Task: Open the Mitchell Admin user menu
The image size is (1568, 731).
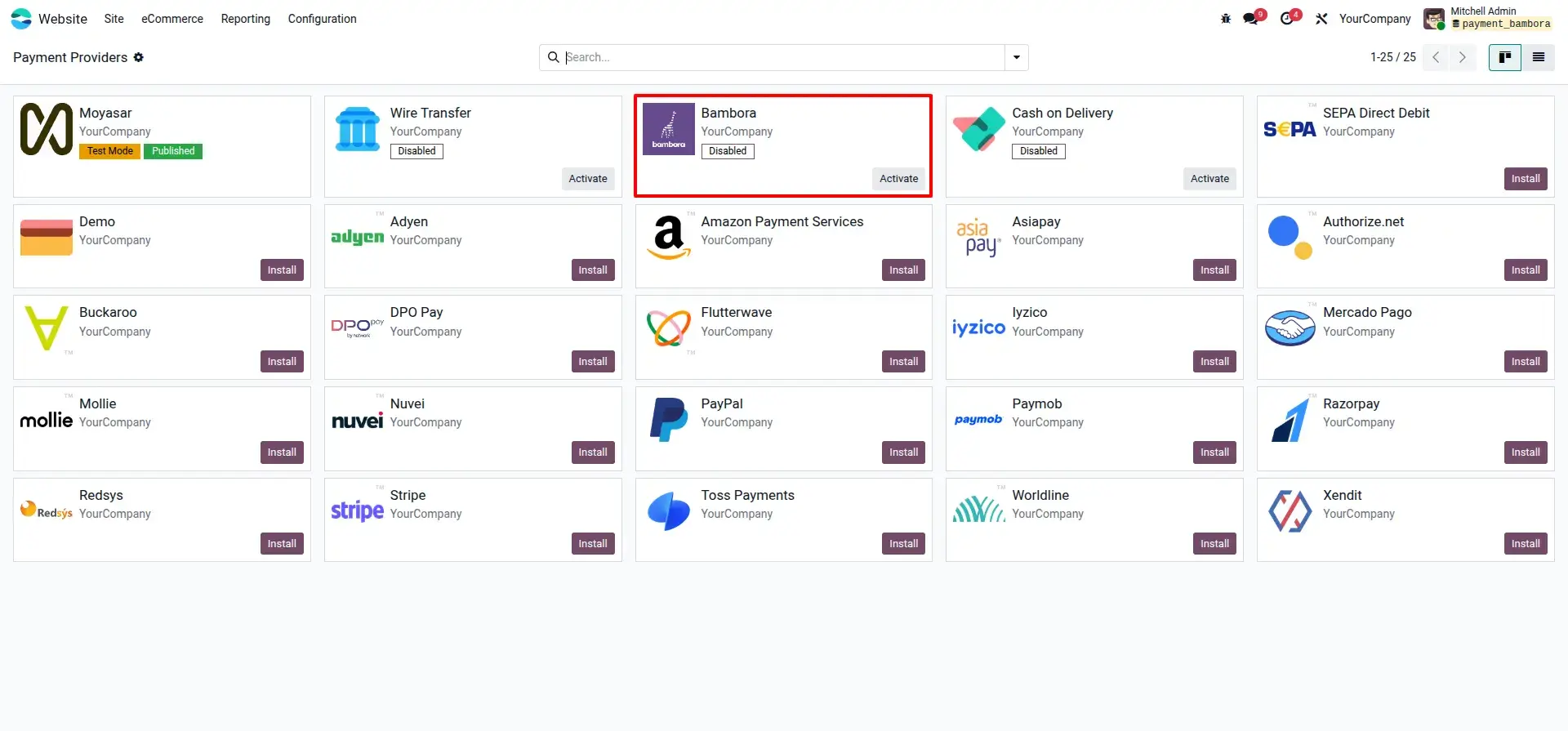Action: click(x=1487, y=18)
